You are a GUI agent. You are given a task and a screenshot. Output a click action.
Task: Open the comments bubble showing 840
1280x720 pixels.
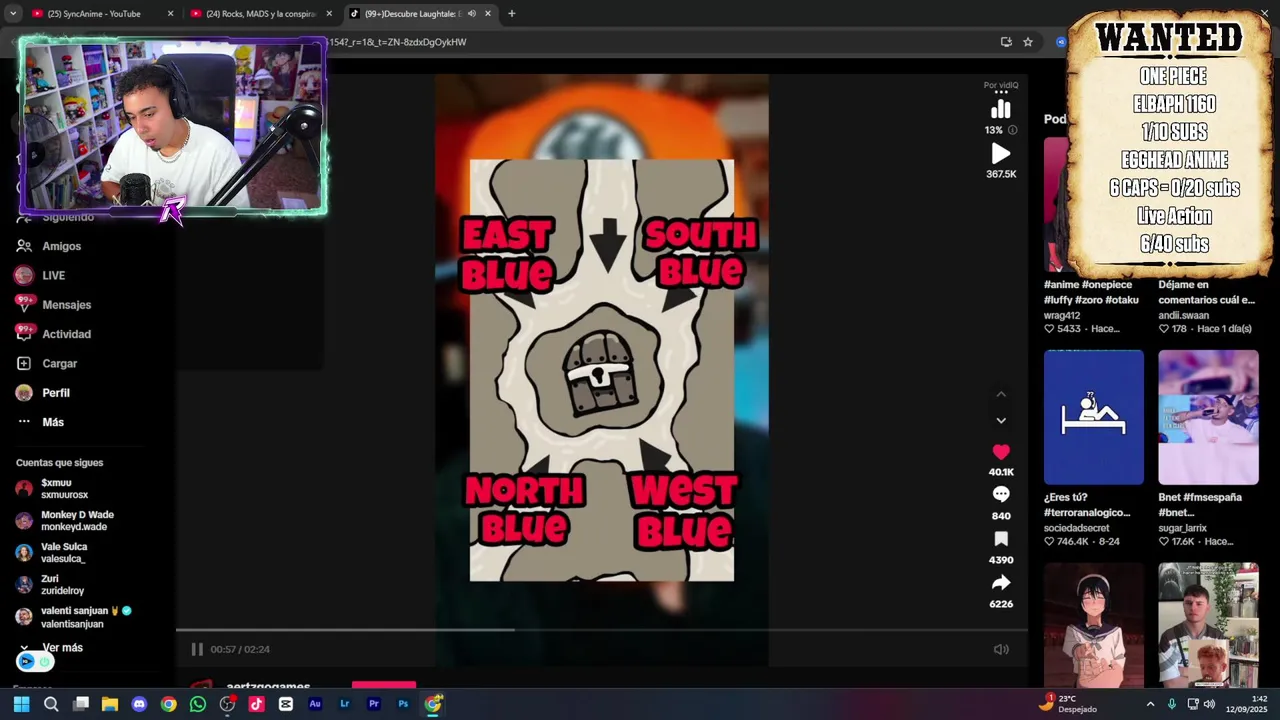(1001, 494)
